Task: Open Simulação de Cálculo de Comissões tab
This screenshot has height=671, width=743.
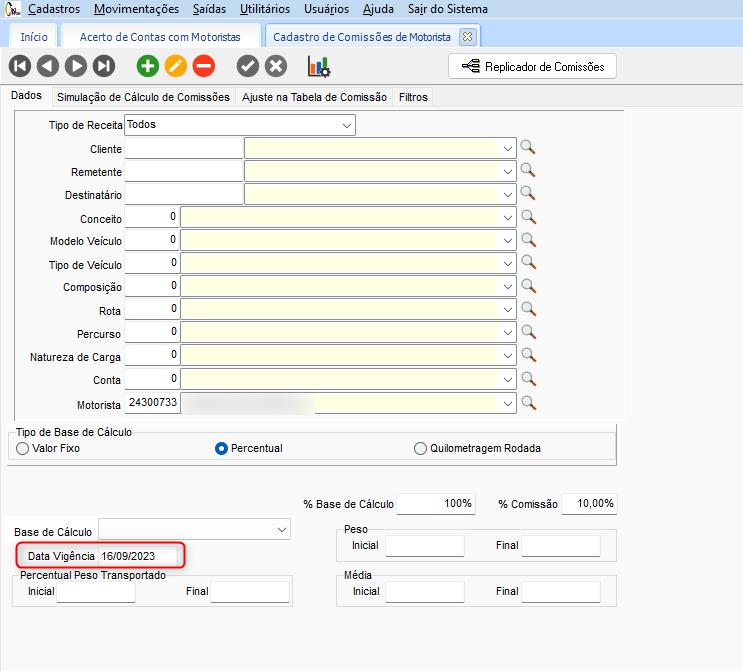Action: pos(143,97)
